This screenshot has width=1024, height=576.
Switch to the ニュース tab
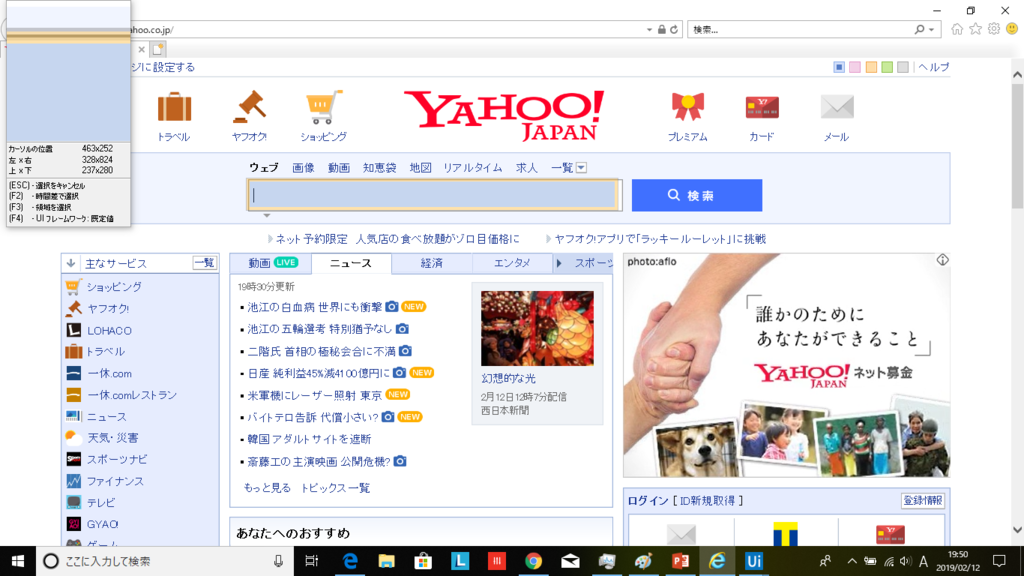351,263
